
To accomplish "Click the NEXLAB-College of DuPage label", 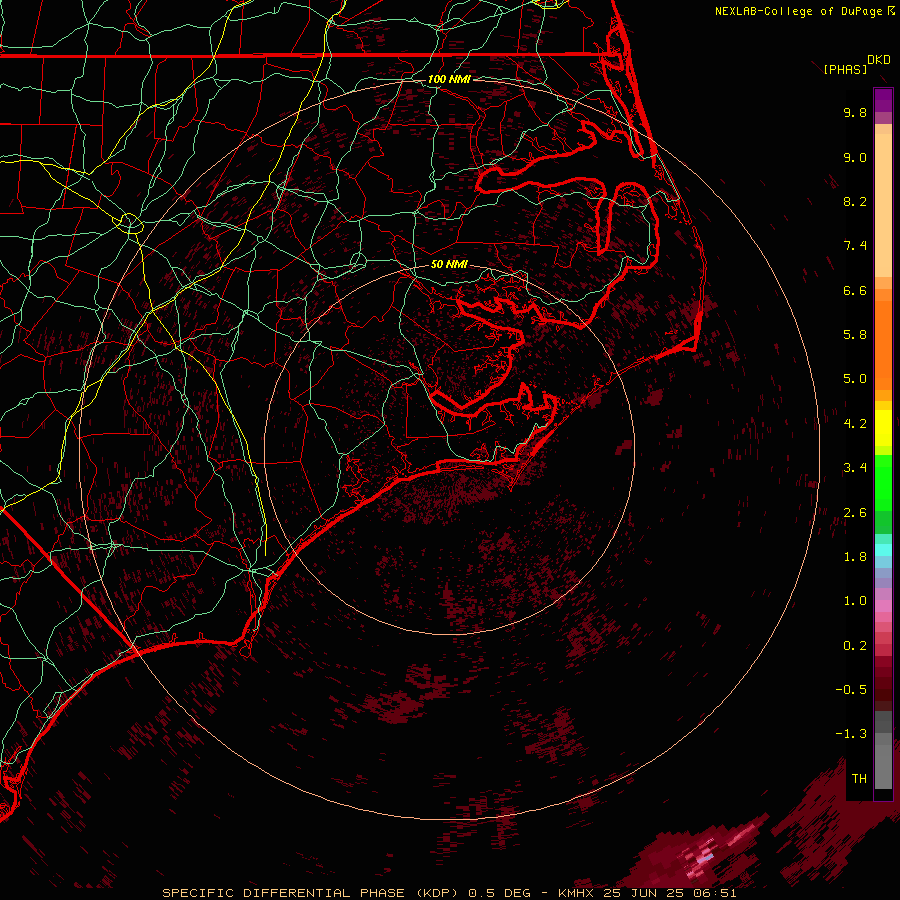I will tap(798, 11).
